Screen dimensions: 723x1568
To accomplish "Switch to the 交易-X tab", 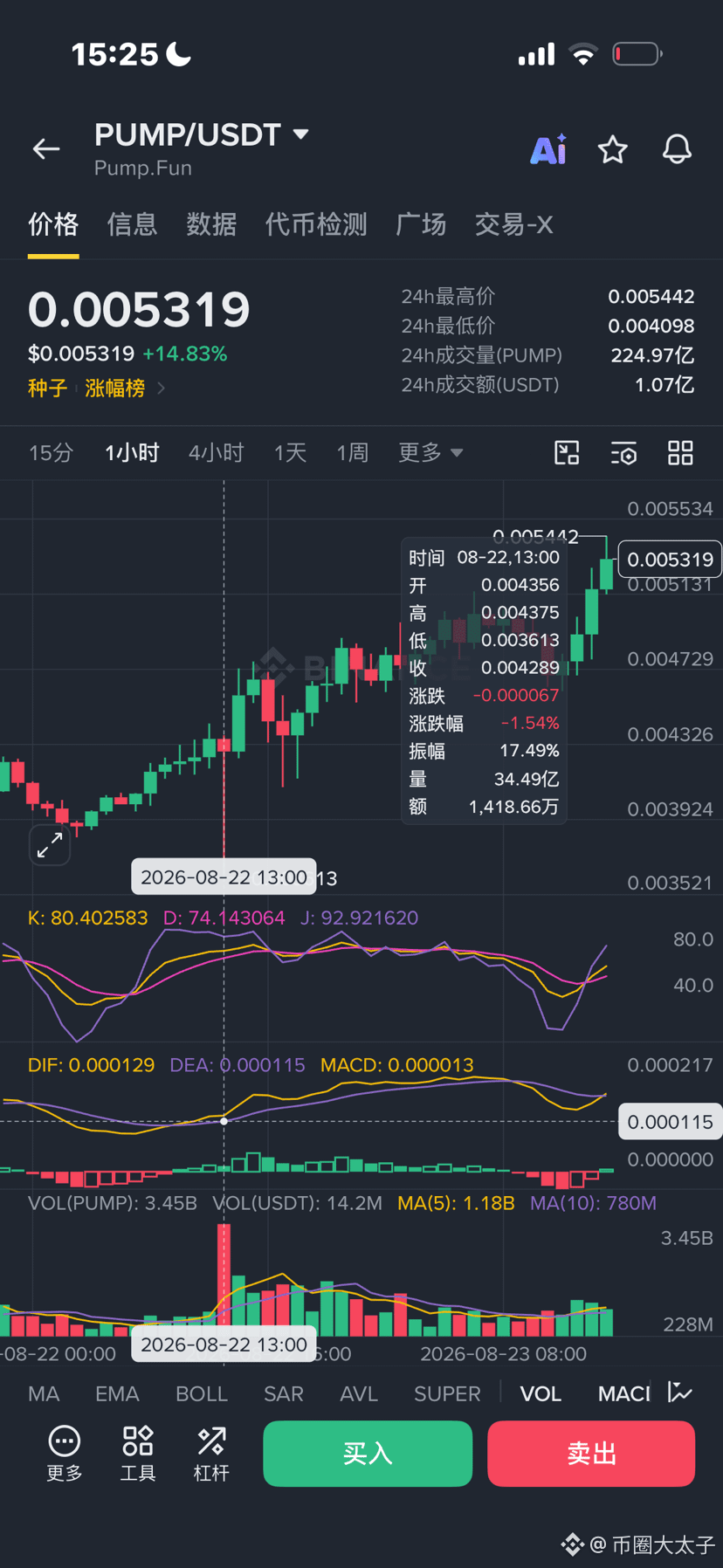I will point(513,225).
